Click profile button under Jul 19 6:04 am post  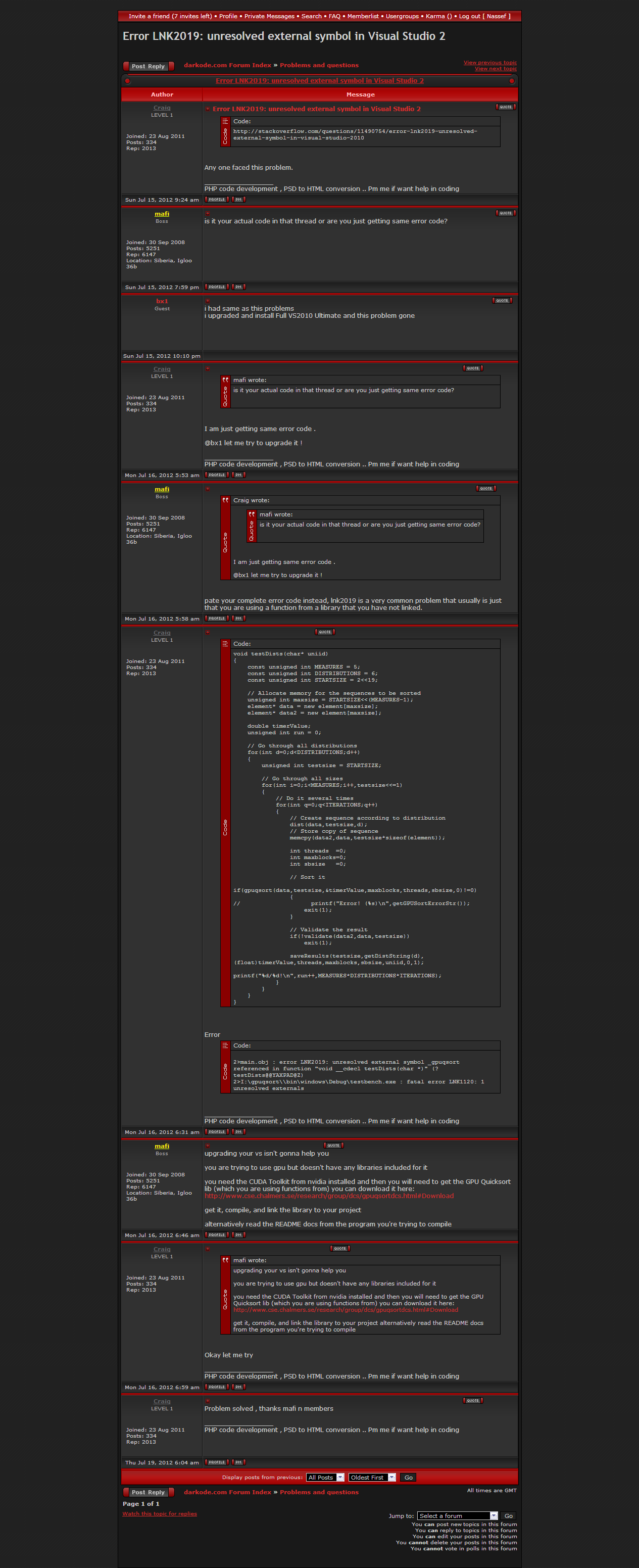coord(217,1462)
